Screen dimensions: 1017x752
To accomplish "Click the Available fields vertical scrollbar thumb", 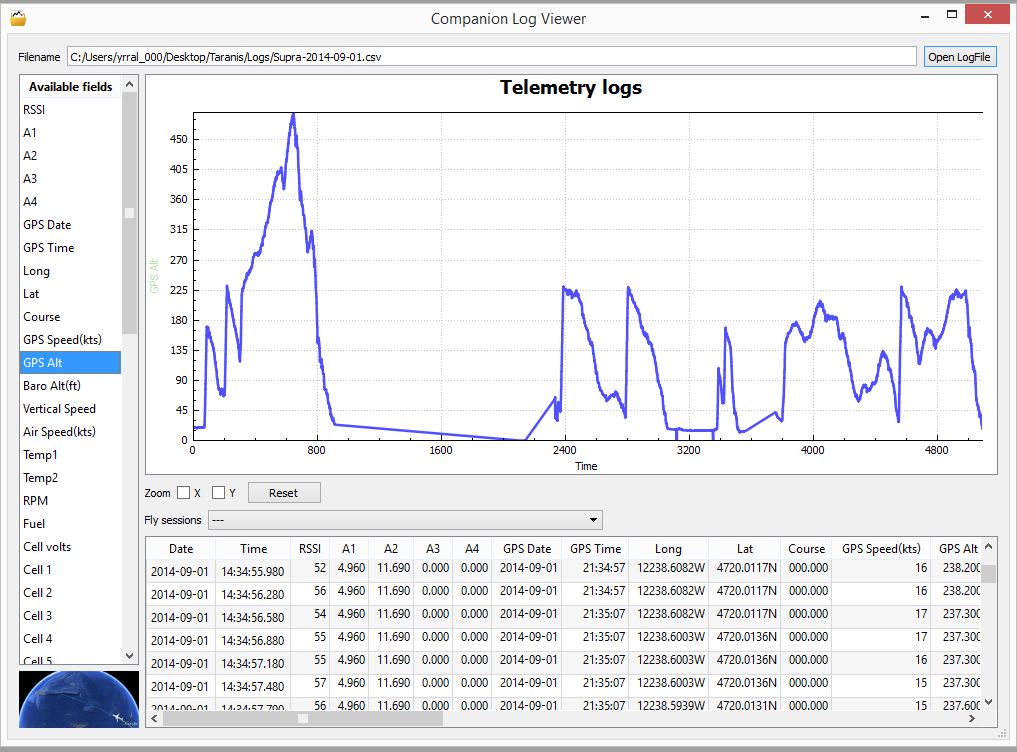I will [x=129, y=214].
